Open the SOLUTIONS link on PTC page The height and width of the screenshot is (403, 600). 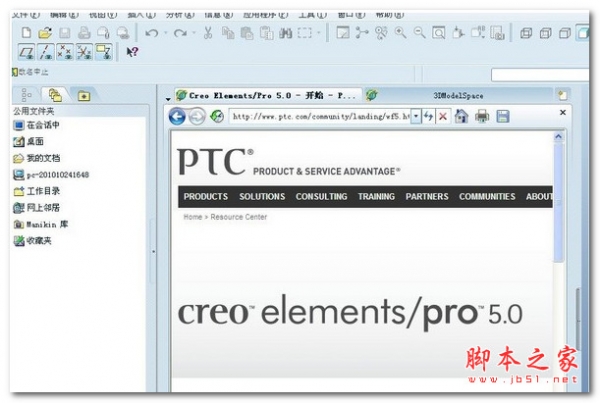(x=262, y=197)
